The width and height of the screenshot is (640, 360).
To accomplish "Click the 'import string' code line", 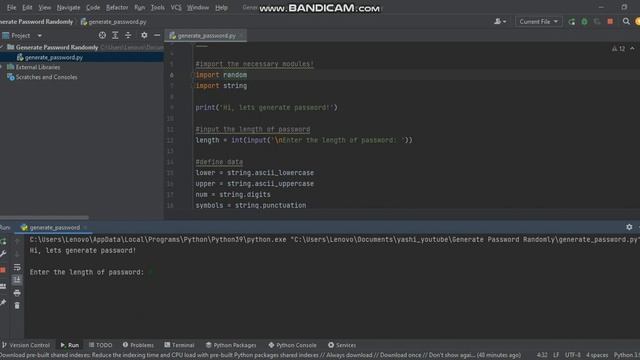I will (221, 86).
